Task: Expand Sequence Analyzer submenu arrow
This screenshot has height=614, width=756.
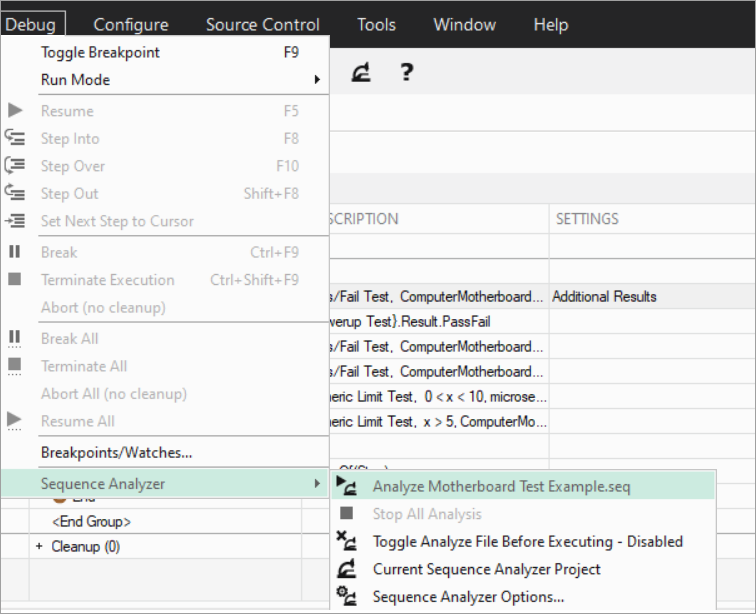Action: click(317, 483)
